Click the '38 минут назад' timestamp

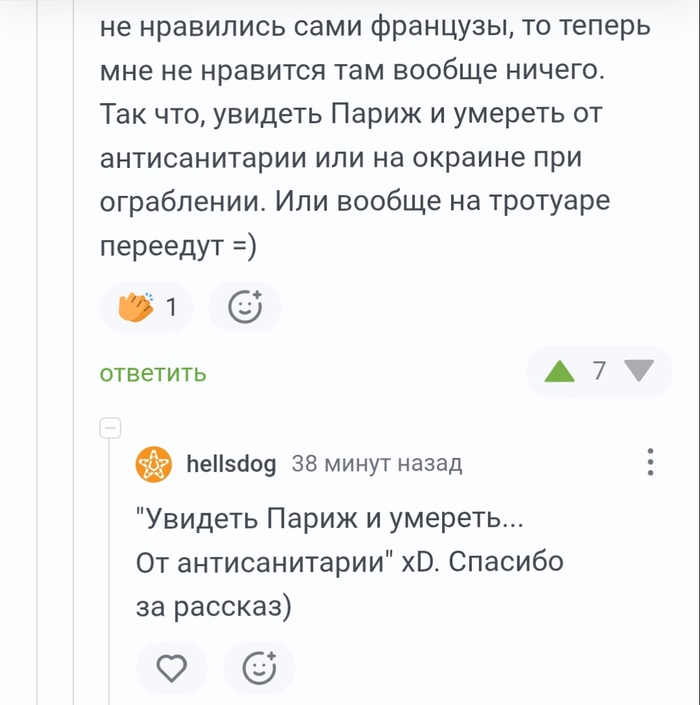click(x=377, y=464)
